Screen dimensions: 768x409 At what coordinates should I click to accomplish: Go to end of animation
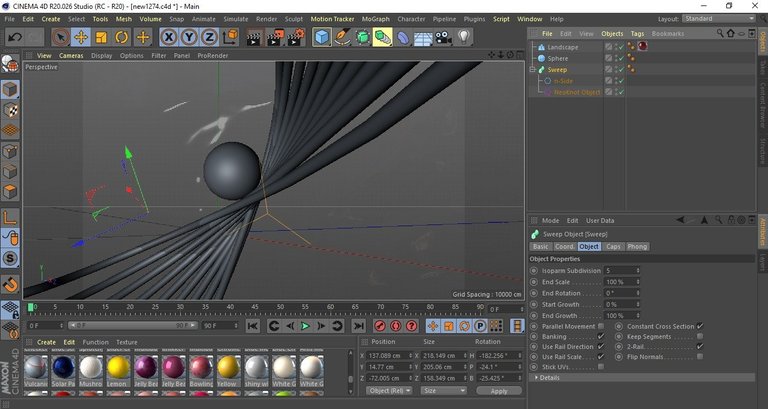[359, 326]
